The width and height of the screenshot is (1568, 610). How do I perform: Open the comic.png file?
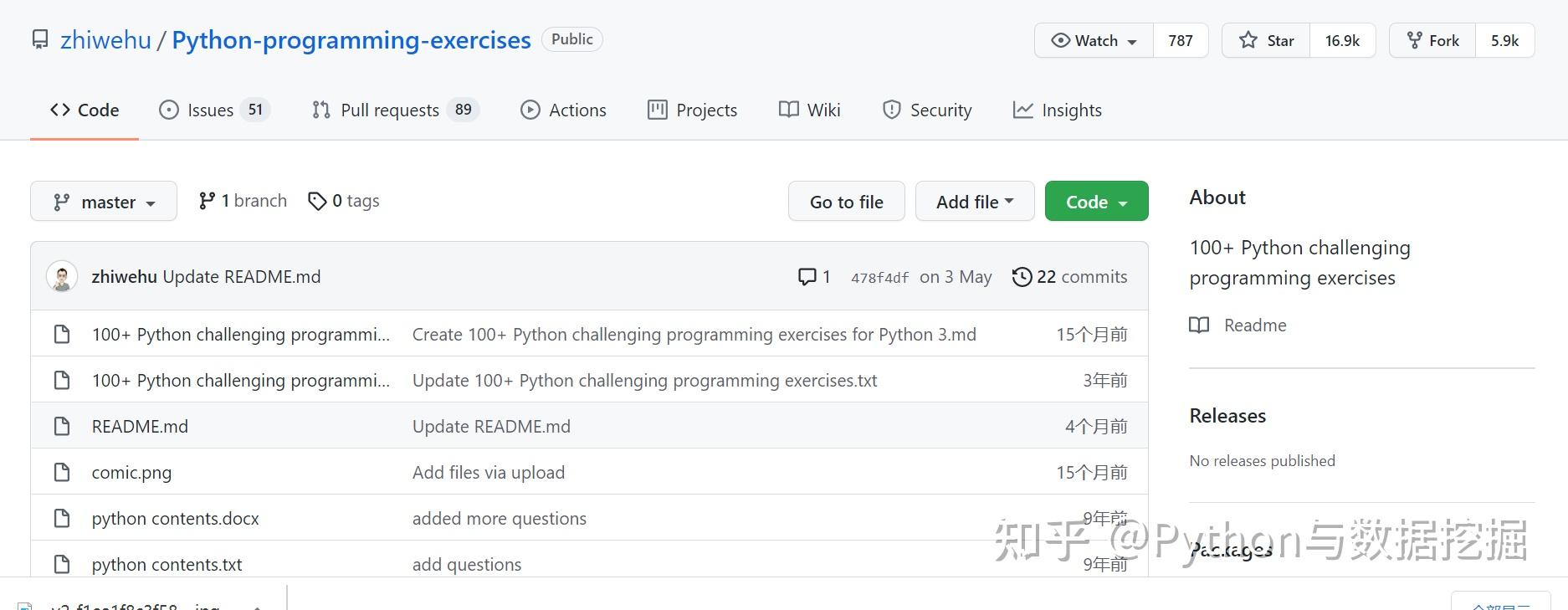tap(131, 473)
